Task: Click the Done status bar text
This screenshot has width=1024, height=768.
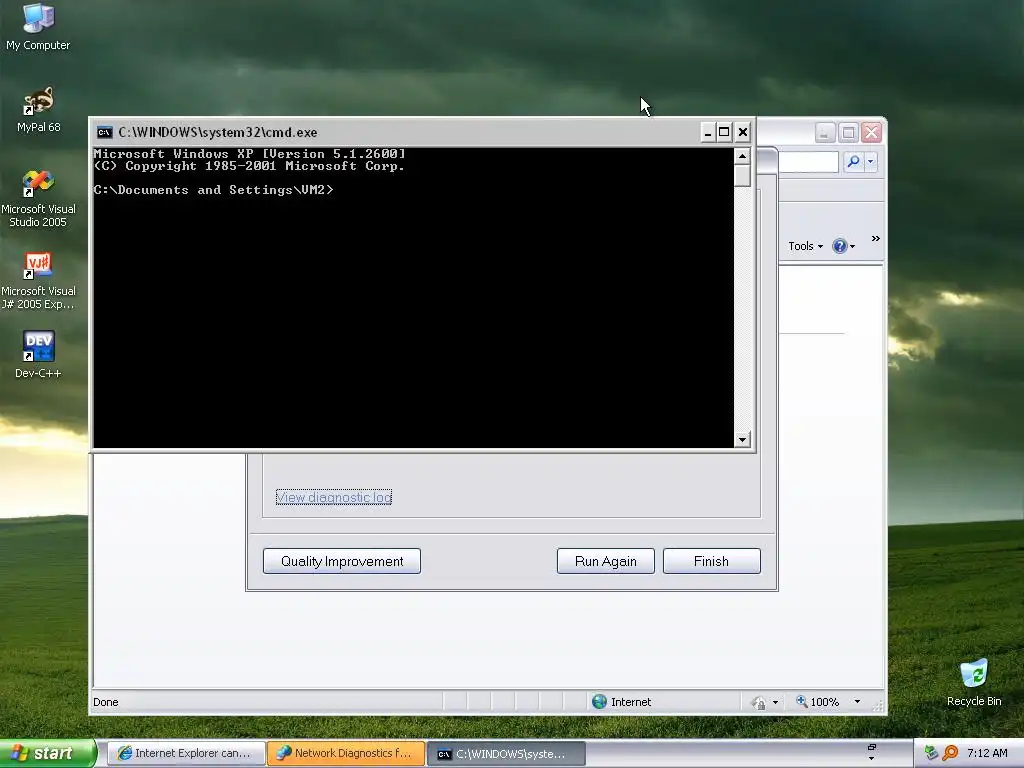Action: (106, 702)
